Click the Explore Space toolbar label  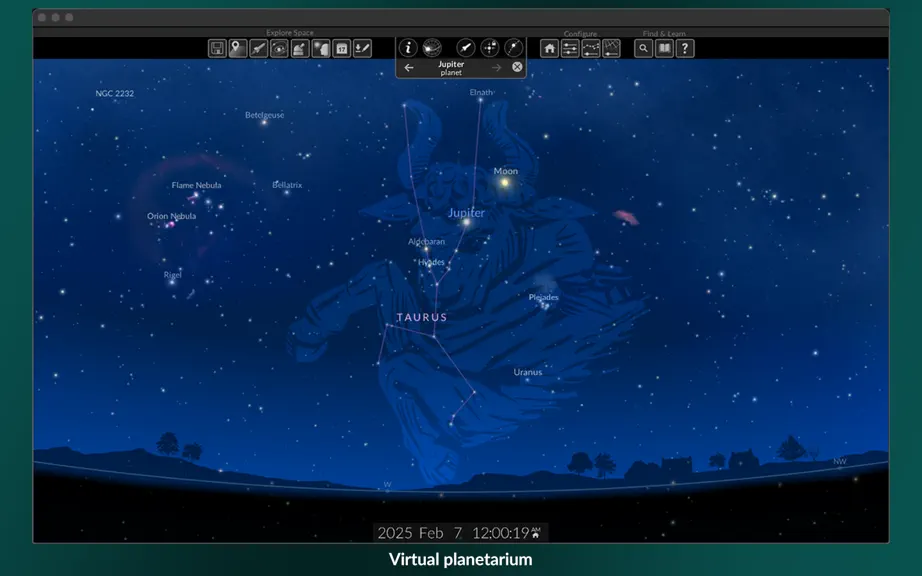290,33
